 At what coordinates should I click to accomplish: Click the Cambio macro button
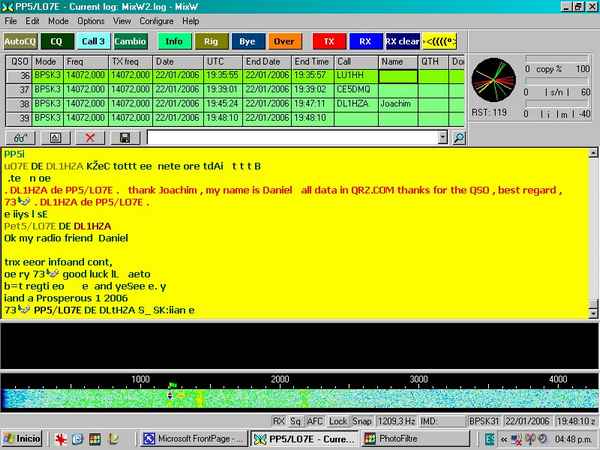[130, 41]
